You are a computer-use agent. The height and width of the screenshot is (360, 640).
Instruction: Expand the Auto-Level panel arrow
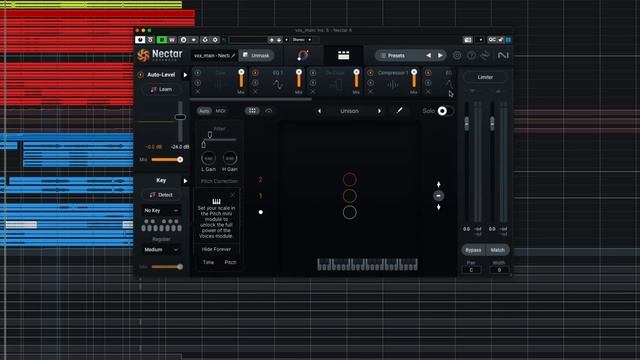click(x=185, y=75)
